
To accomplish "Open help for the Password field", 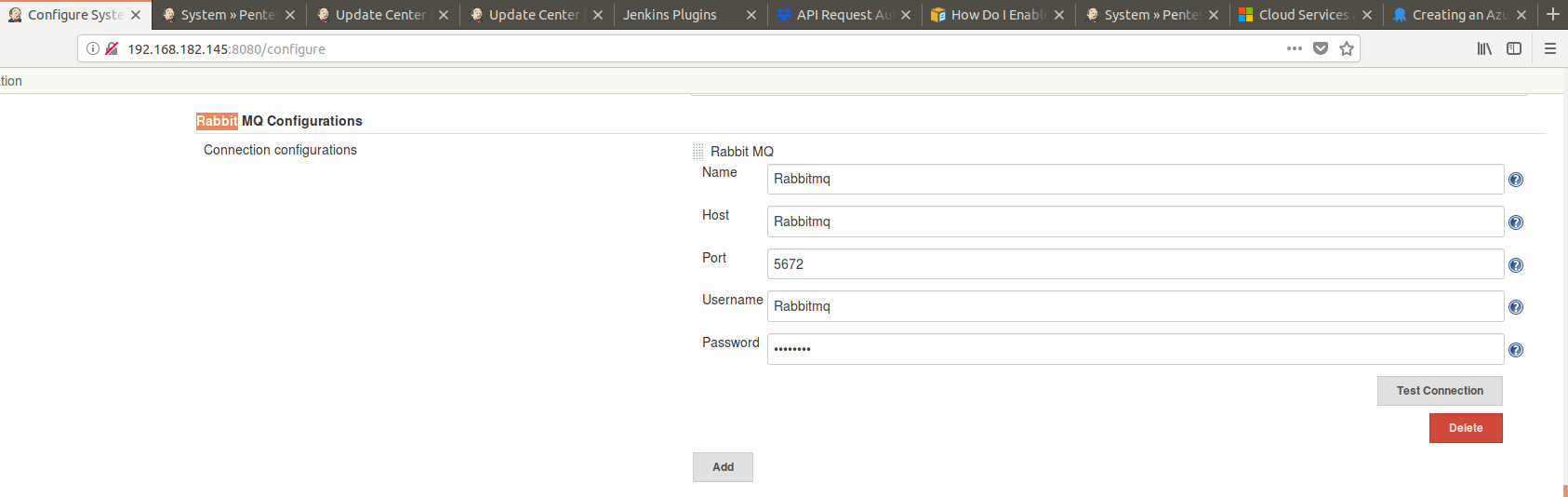I will [1515, 350].
